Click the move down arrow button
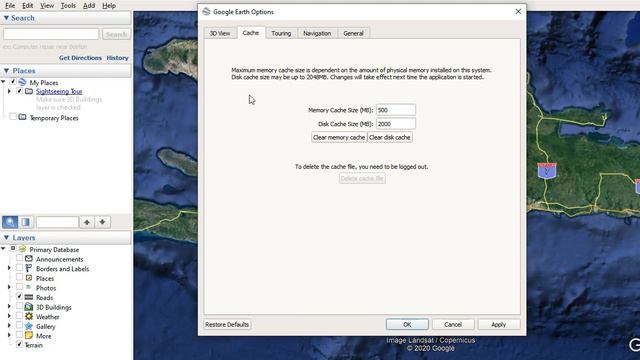The image size is (640, 360). 102,222
